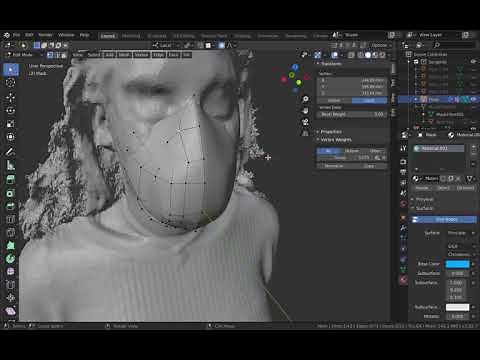Open the Help menu
This screenshot has width=480, height=360.
click(84, 35)
